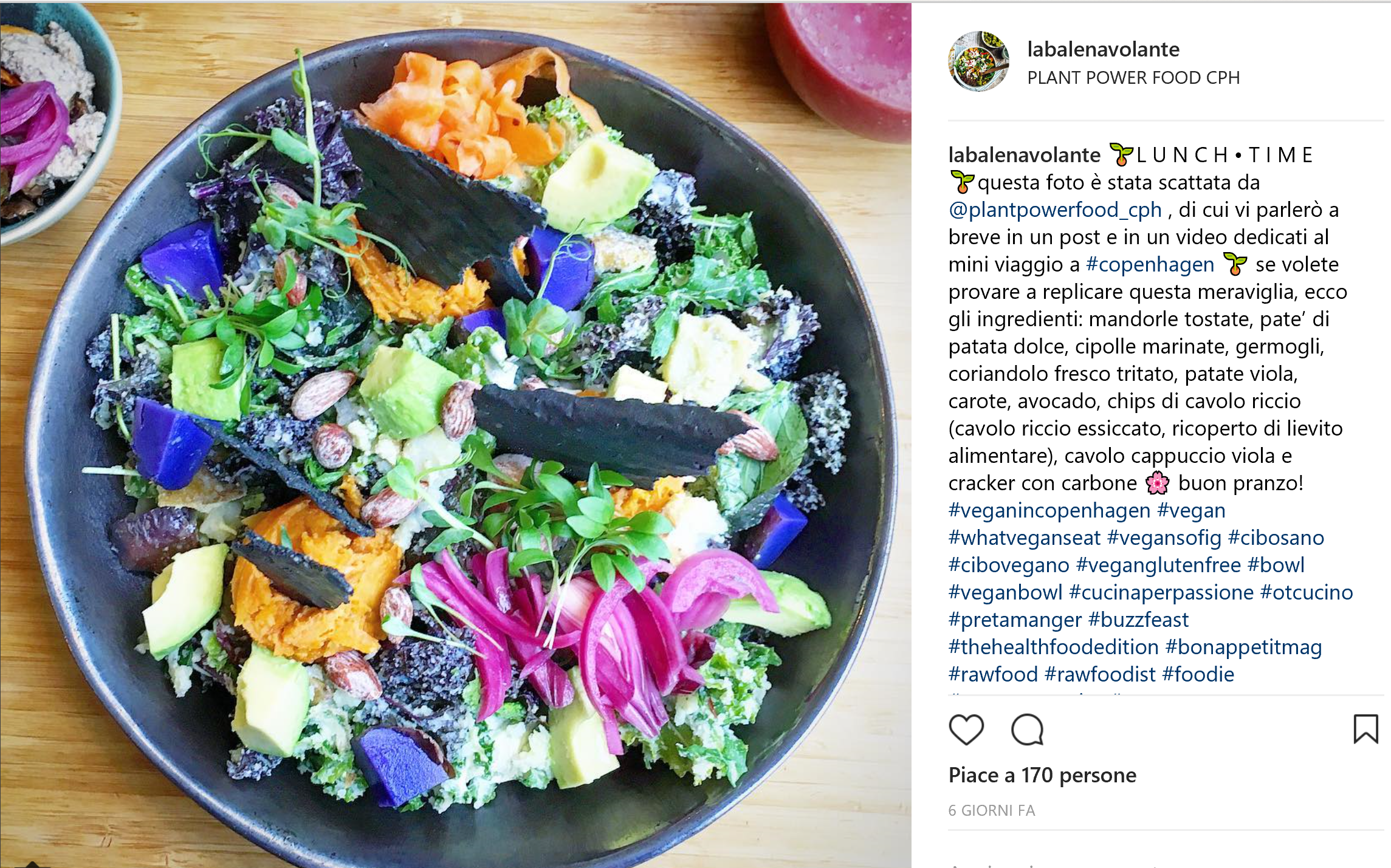The height and width of the screenshot is (868, 1391).
Task: Open comments with the speech bubble icon
Action: pos(1027,729)
